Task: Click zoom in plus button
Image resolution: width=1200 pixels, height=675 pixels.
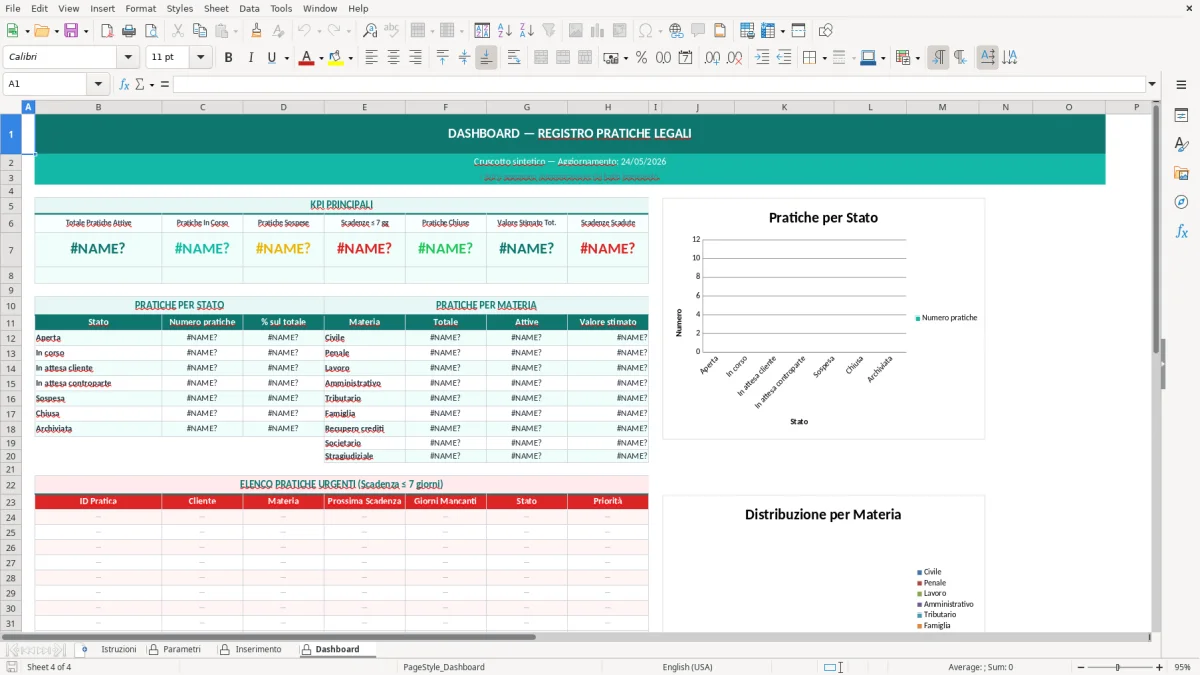Action: [1159, 667]
